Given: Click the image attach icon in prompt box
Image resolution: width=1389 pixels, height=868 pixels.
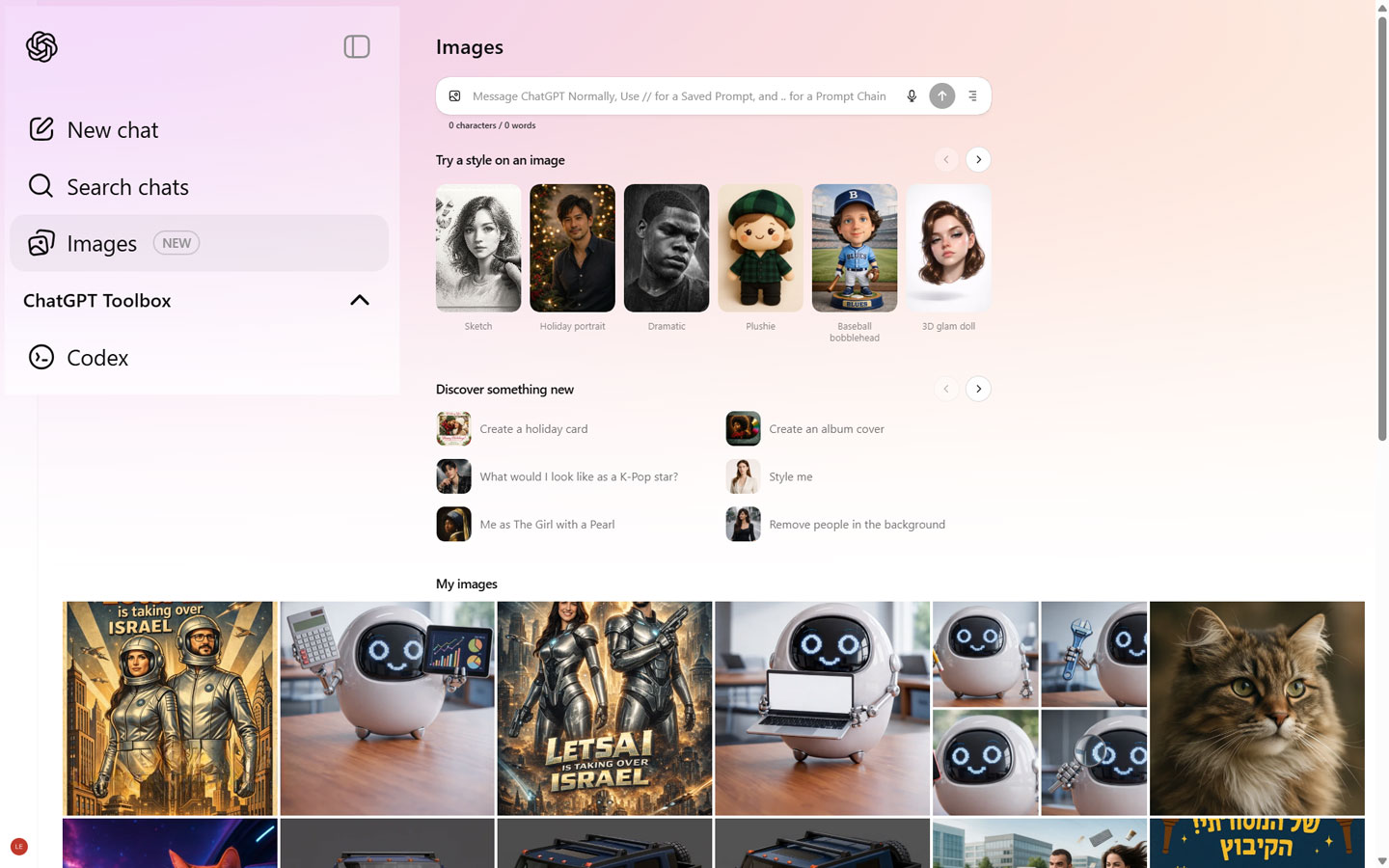Looking at the screenshot, I should [454, 96].
